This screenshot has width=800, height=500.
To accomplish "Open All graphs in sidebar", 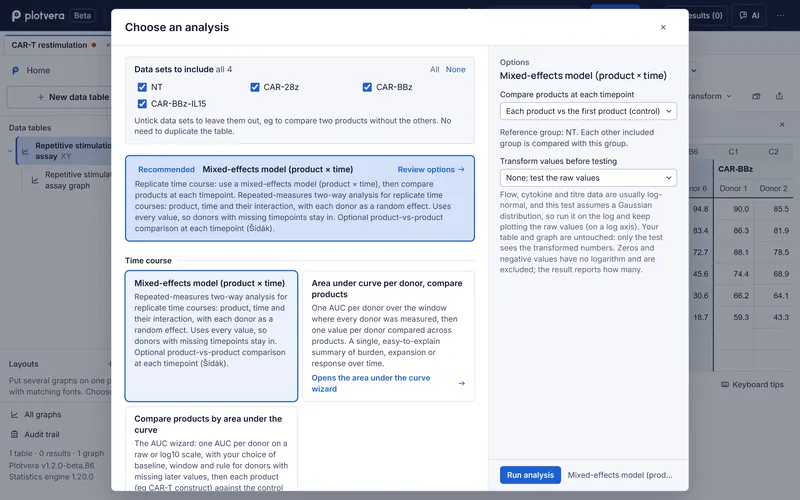I will point(43,415).
